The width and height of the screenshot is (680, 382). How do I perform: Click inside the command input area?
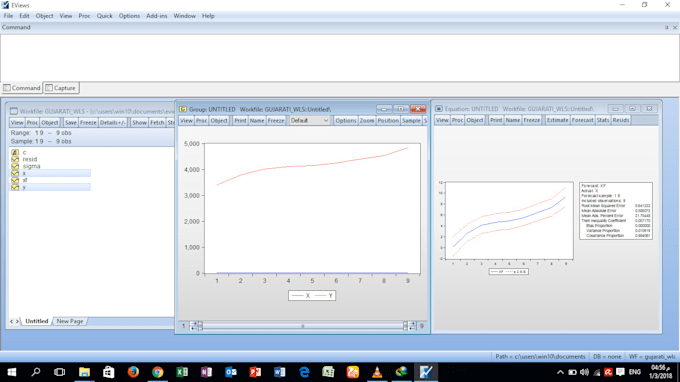(x=340, y=57)
